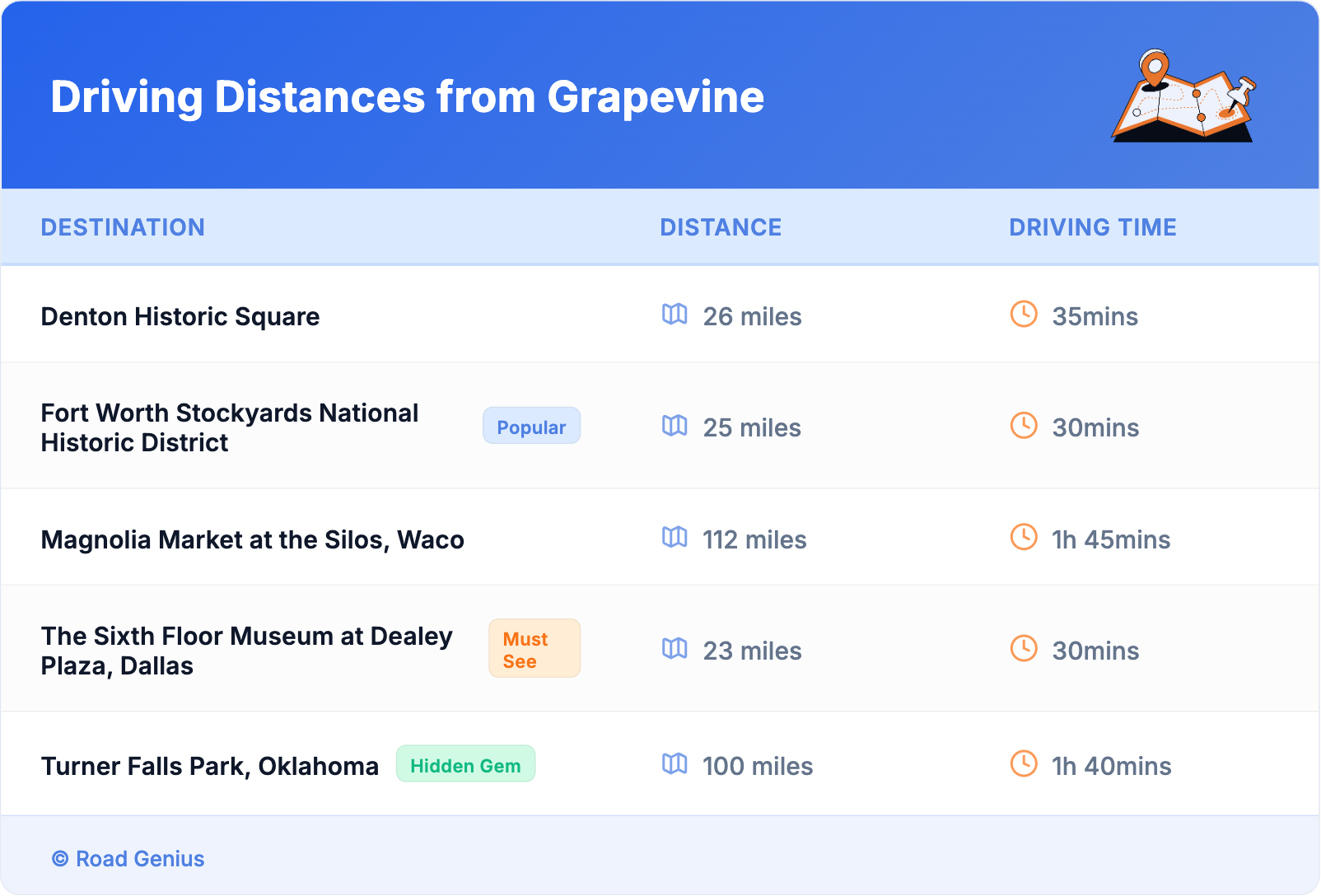The image size is (1321, 896).
Task: Select Denton Historic Square destination
Action: click(x=180, y=317)
